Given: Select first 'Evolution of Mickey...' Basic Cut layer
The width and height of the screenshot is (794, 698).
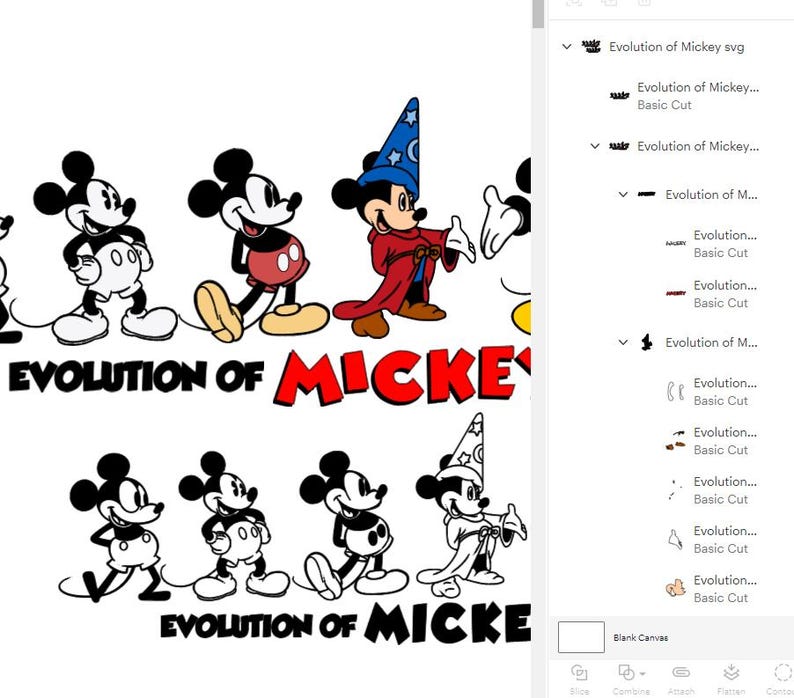Looking at the screenshot, I should [x=685, y=96].
